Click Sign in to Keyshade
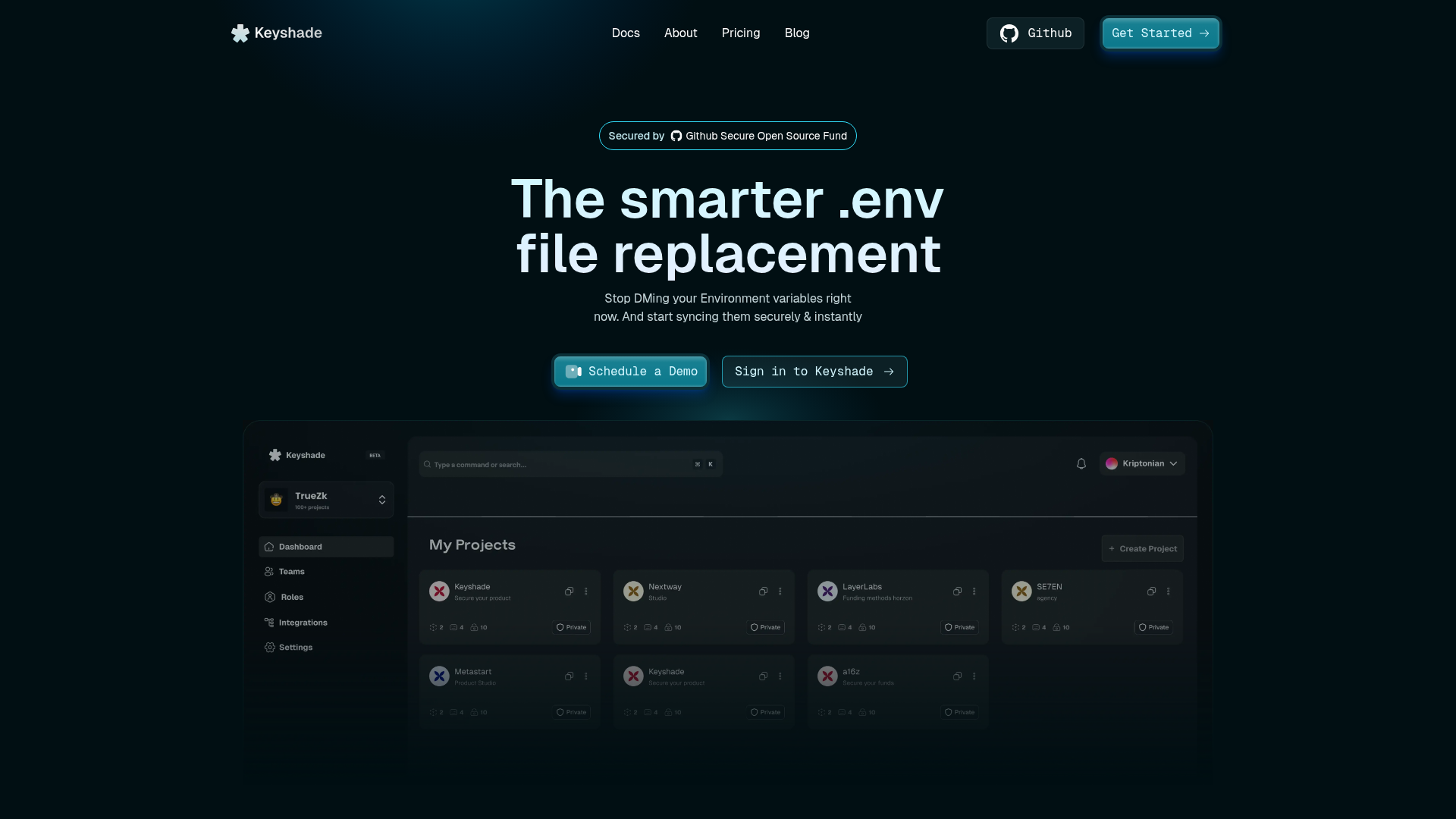This screenshot has height=819, width=1456. [814, 372]
